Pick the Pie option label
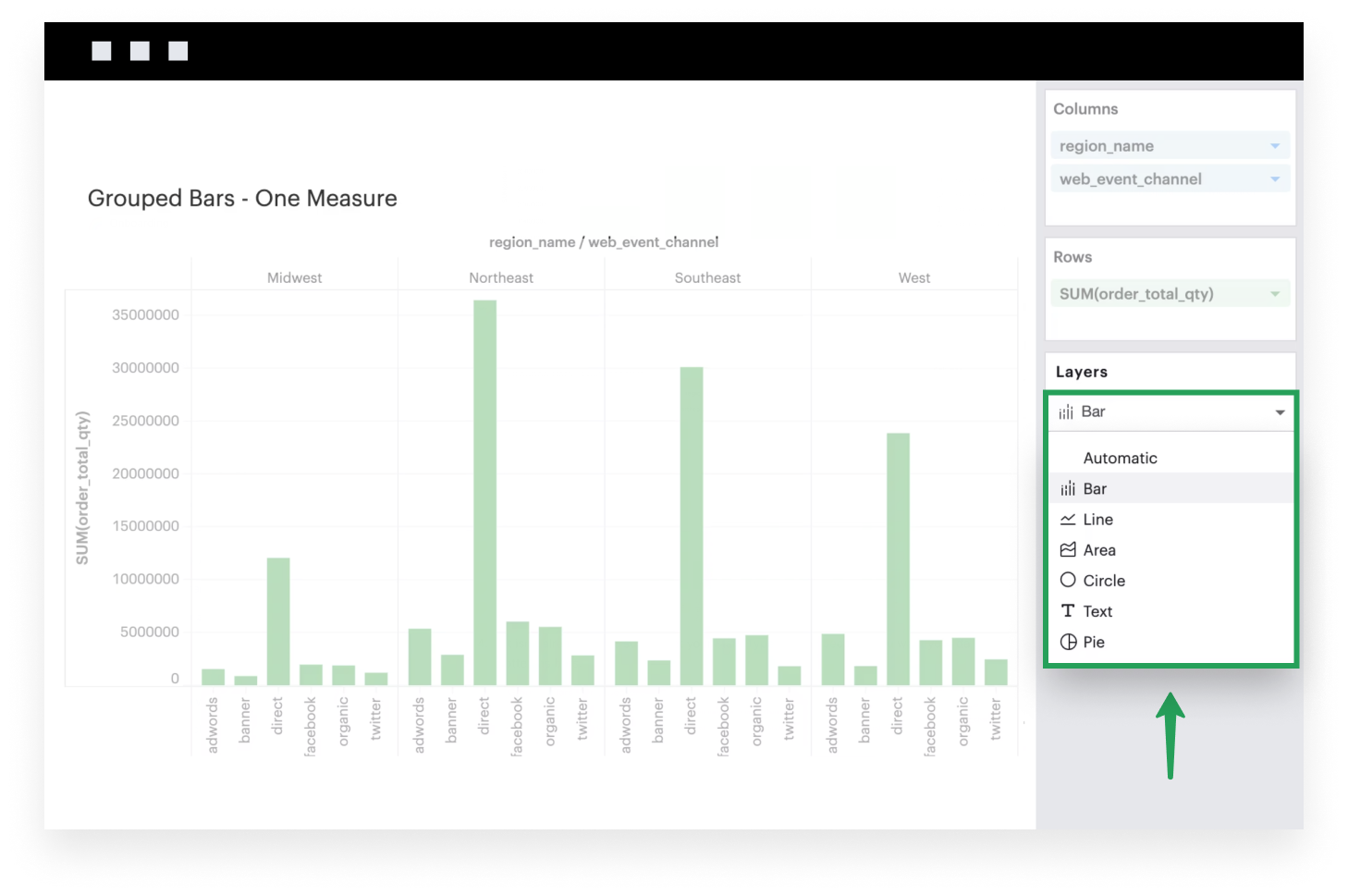Viewport: 1348px width, 896px height. point(1094,642)
